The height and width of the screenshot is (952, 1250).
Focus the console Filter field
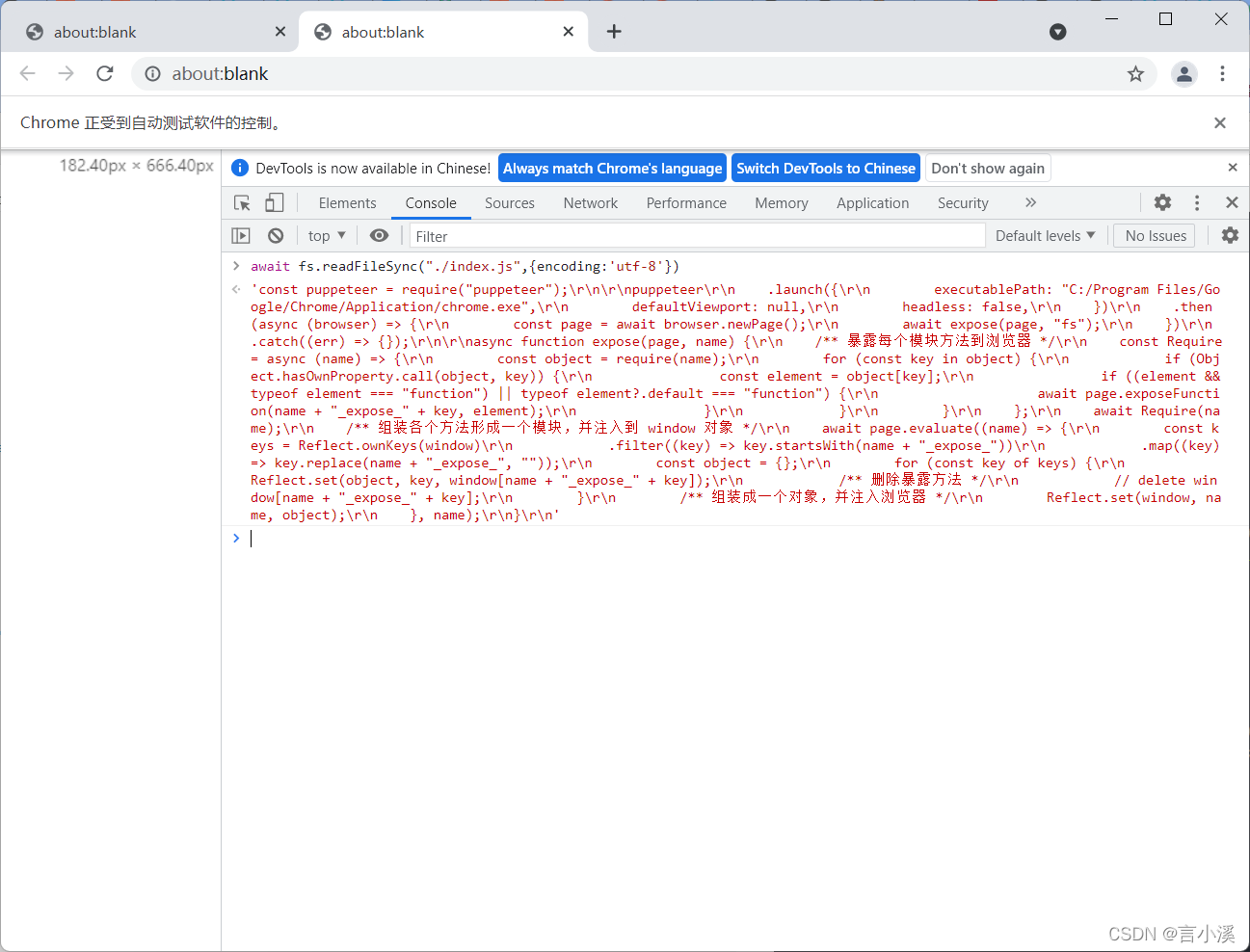click(697, 236)
